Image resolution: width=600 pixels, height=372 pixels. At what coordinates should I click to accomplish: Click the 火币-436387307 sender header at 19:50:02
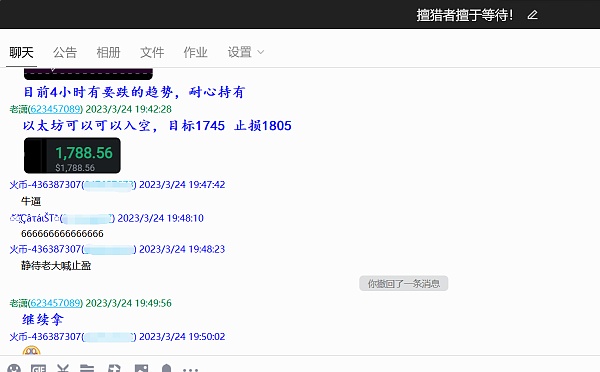coord(117,337)
